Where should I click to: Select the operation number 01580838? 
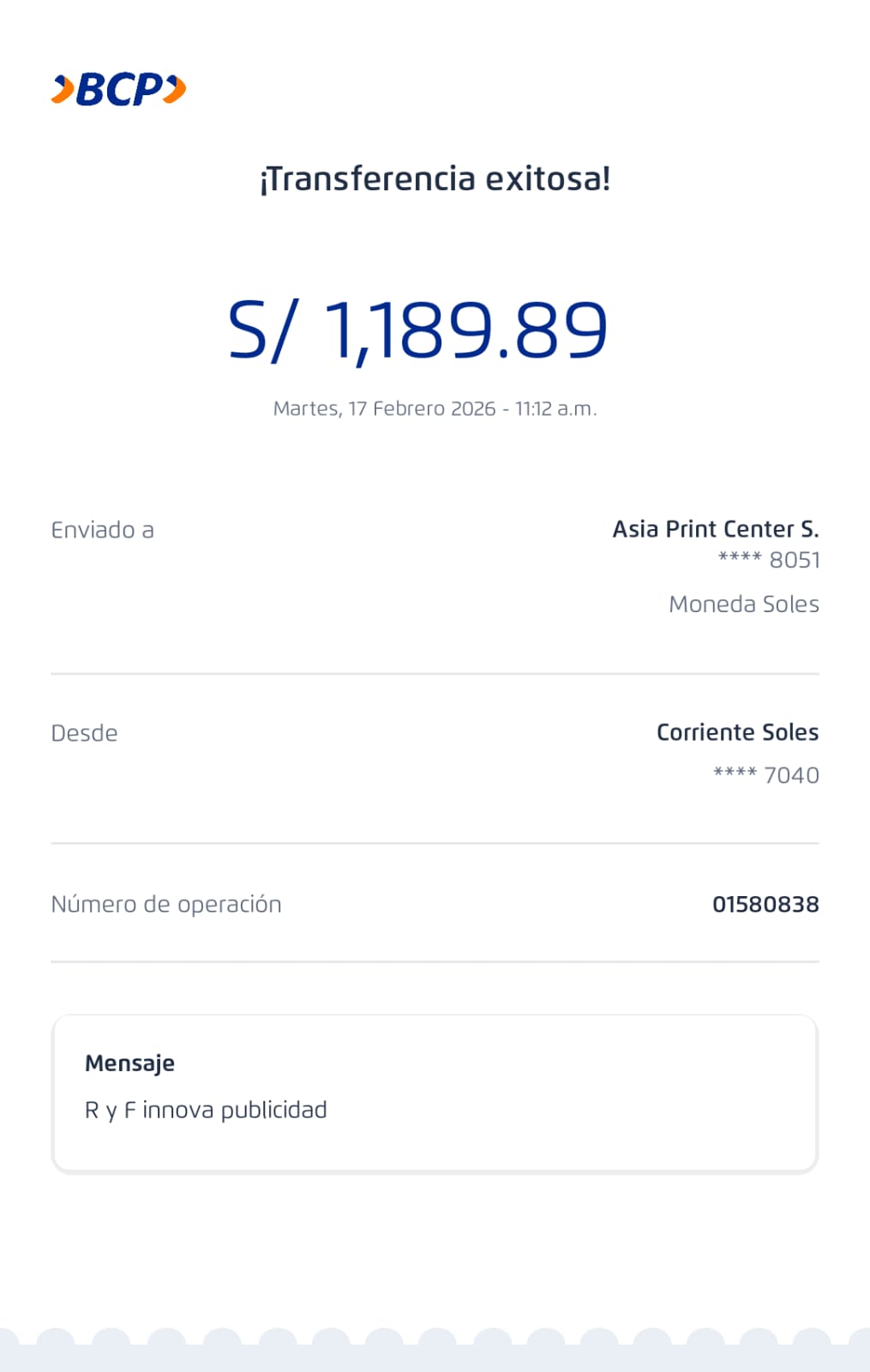[x=765, y=905]
